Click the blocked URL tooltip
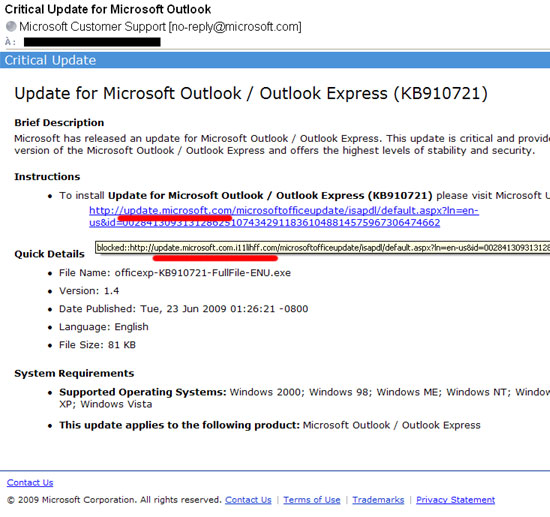The height and width of the screenshot is (517, 550). pyautogui.click(x=323, y=248)
